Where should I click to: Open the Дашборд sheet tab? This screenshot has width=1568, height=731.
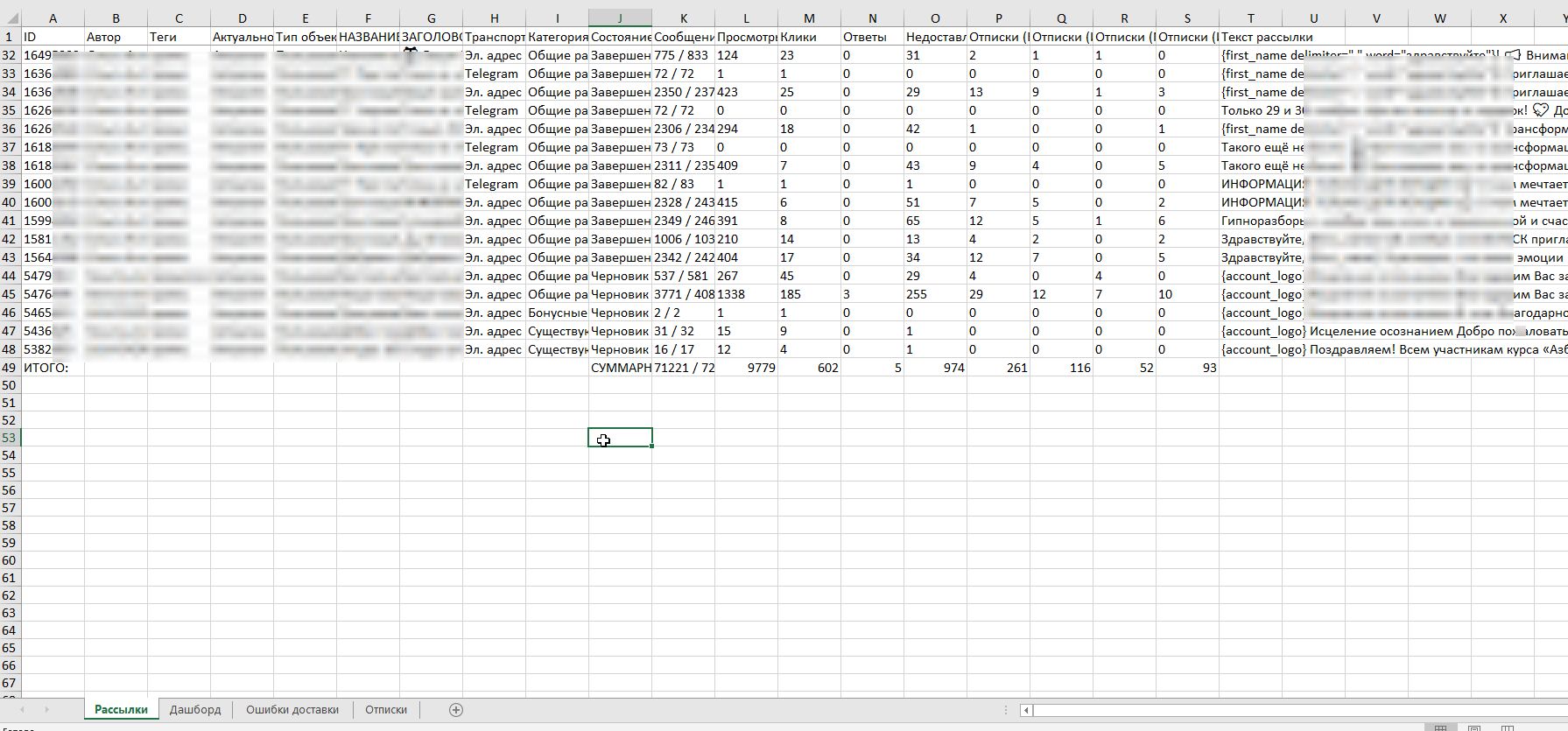[195, 710]
